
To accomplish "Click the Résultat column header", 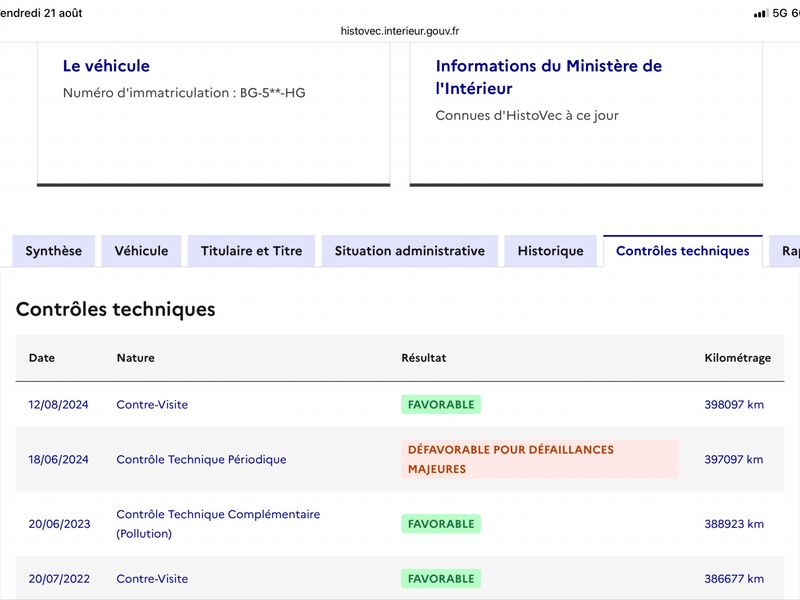I will coord(423,358).
